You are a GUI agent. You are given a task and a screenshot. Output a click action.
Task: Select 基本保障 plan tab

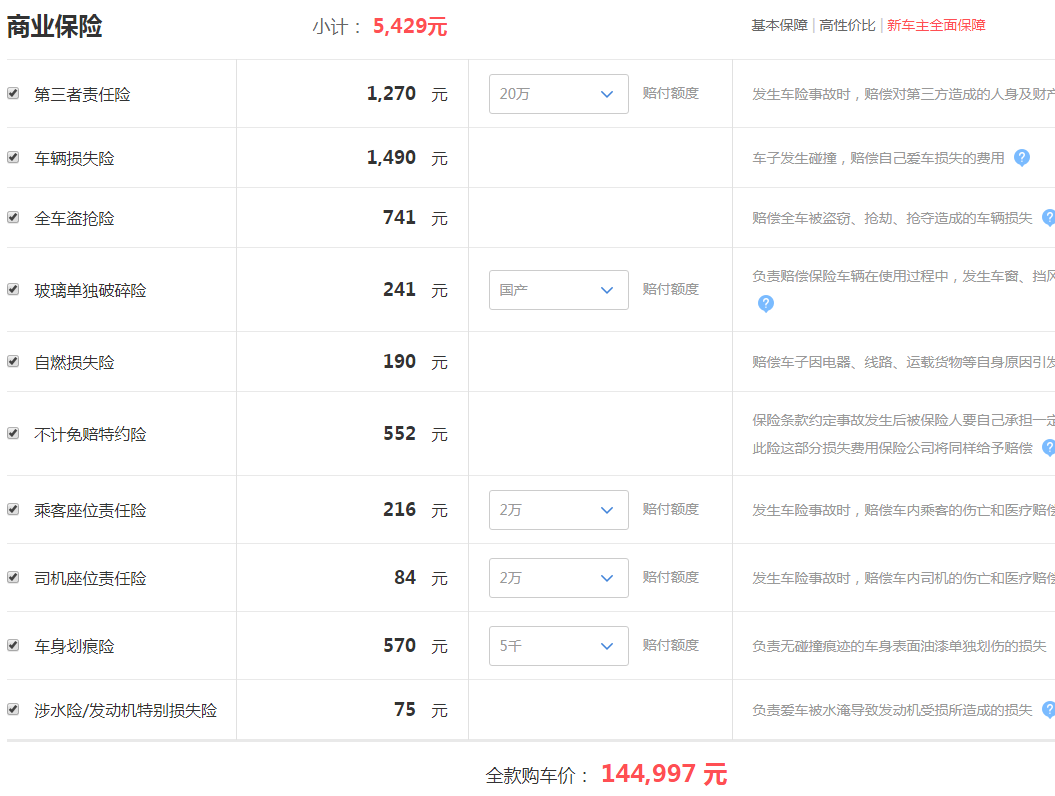(x=779, y=26)
